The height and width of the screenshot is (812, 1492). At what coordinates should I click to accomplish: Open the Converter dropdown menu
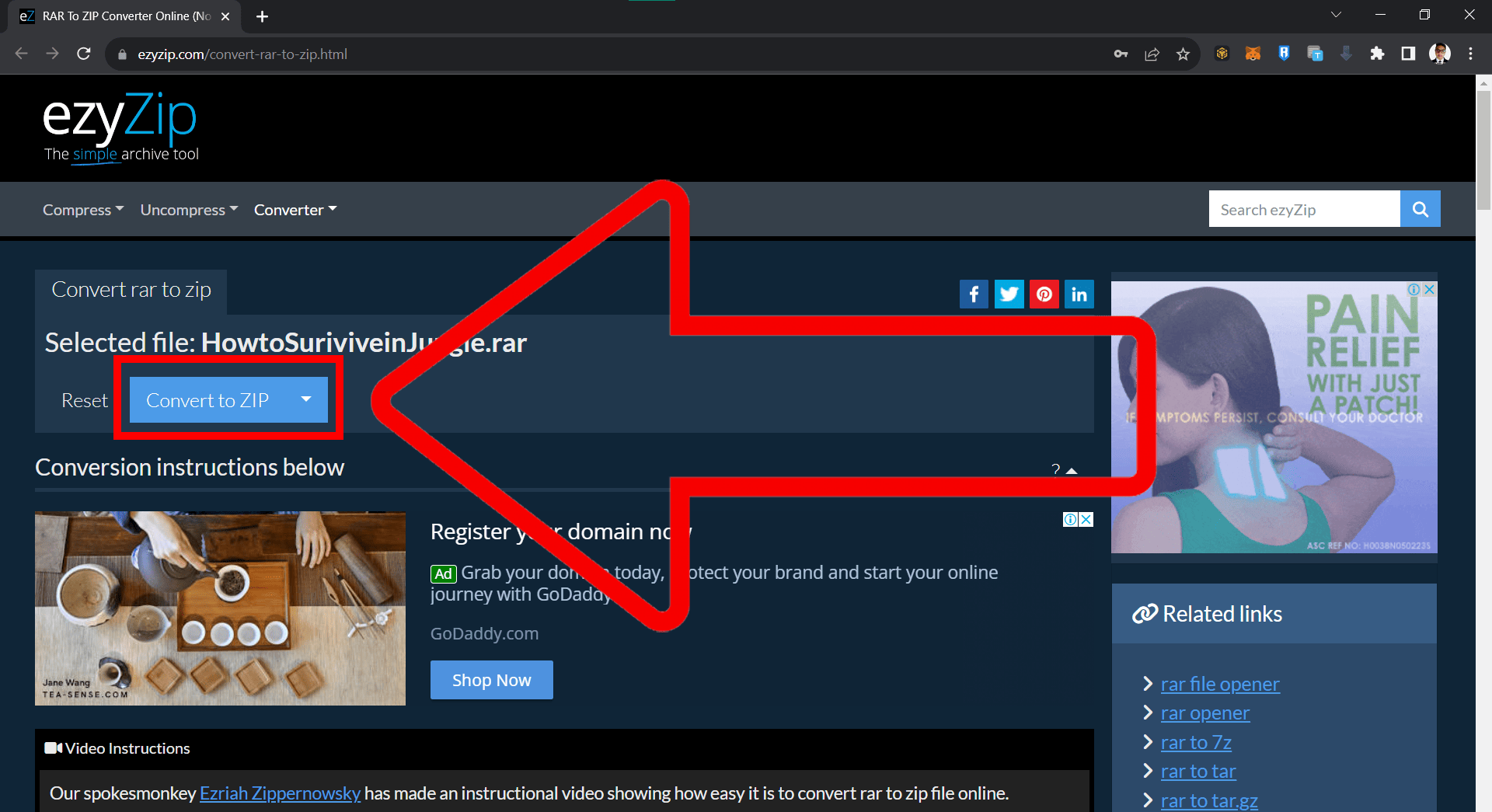point(295,210)
